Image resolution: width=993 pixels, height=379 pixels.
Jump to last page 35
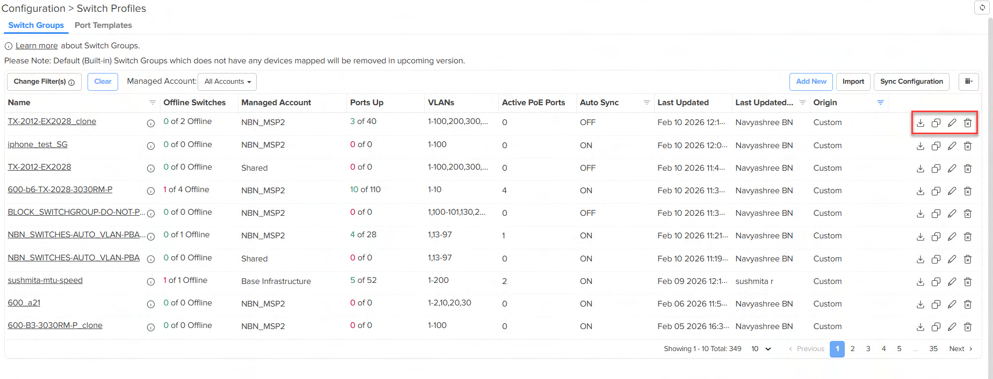(x=933, y=349)
